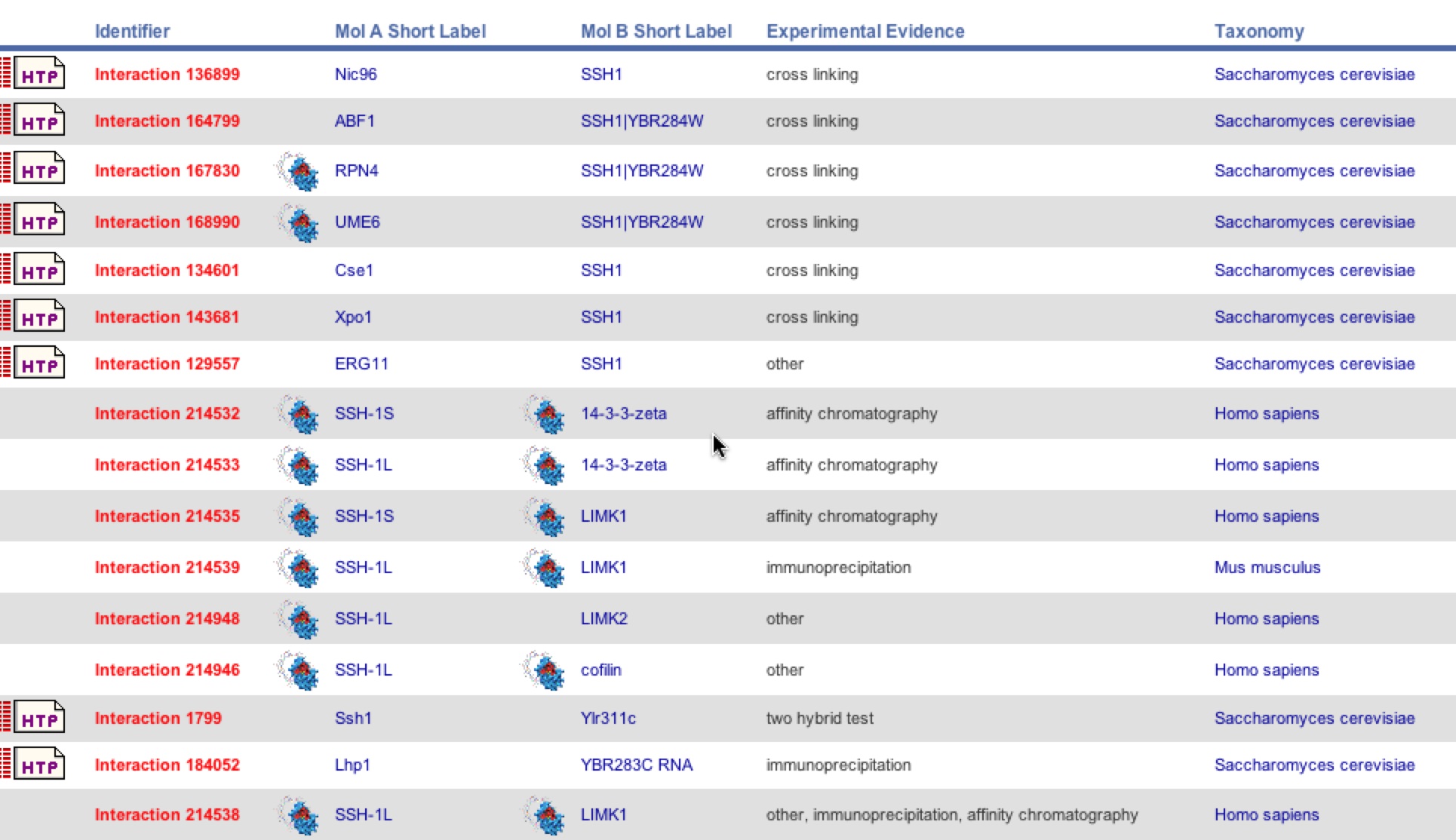This screenshot has height=840, width=1456.
Task: Click Taxonomy column header
Action: [1258, 31]
